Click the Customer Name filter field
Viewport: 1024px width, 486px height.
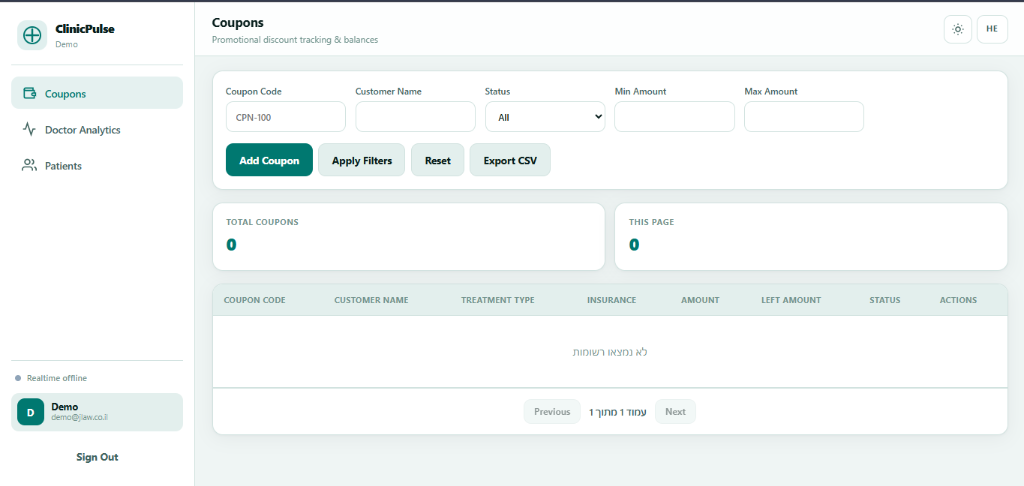tap(415, 117)
